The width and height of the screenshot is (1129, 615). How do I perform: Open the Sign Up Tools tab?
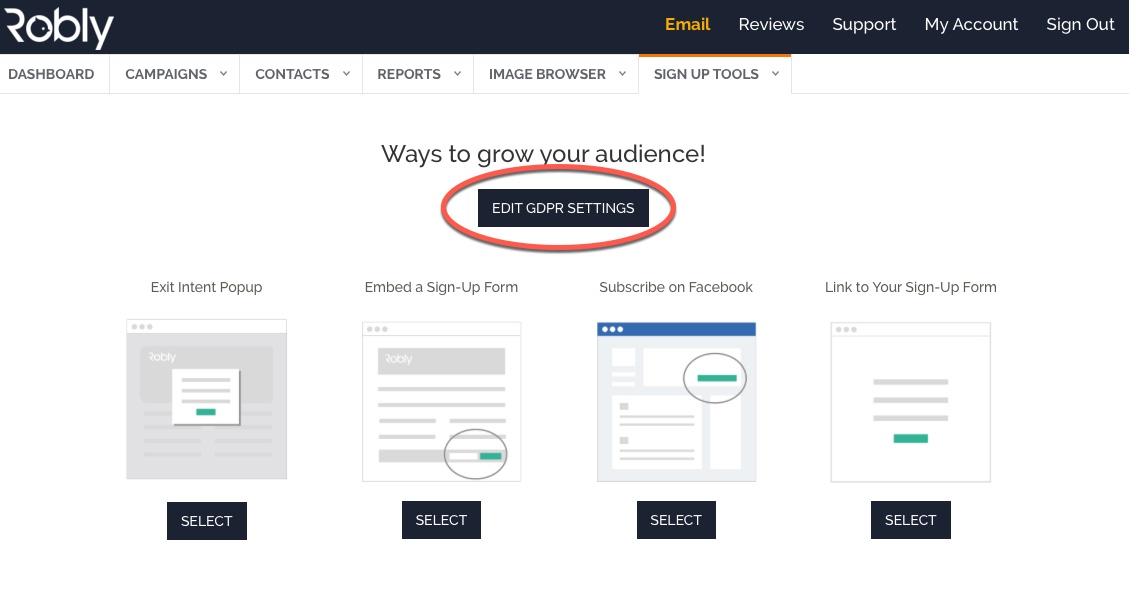[706, 74]
